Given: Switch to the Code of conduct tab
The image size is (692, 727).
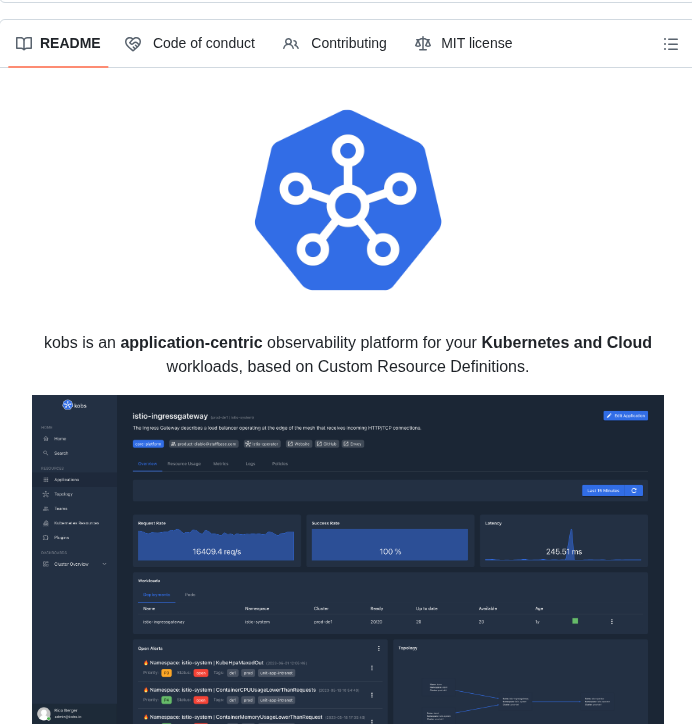Looking at the screenshot, I should click(x=190, y=44).
